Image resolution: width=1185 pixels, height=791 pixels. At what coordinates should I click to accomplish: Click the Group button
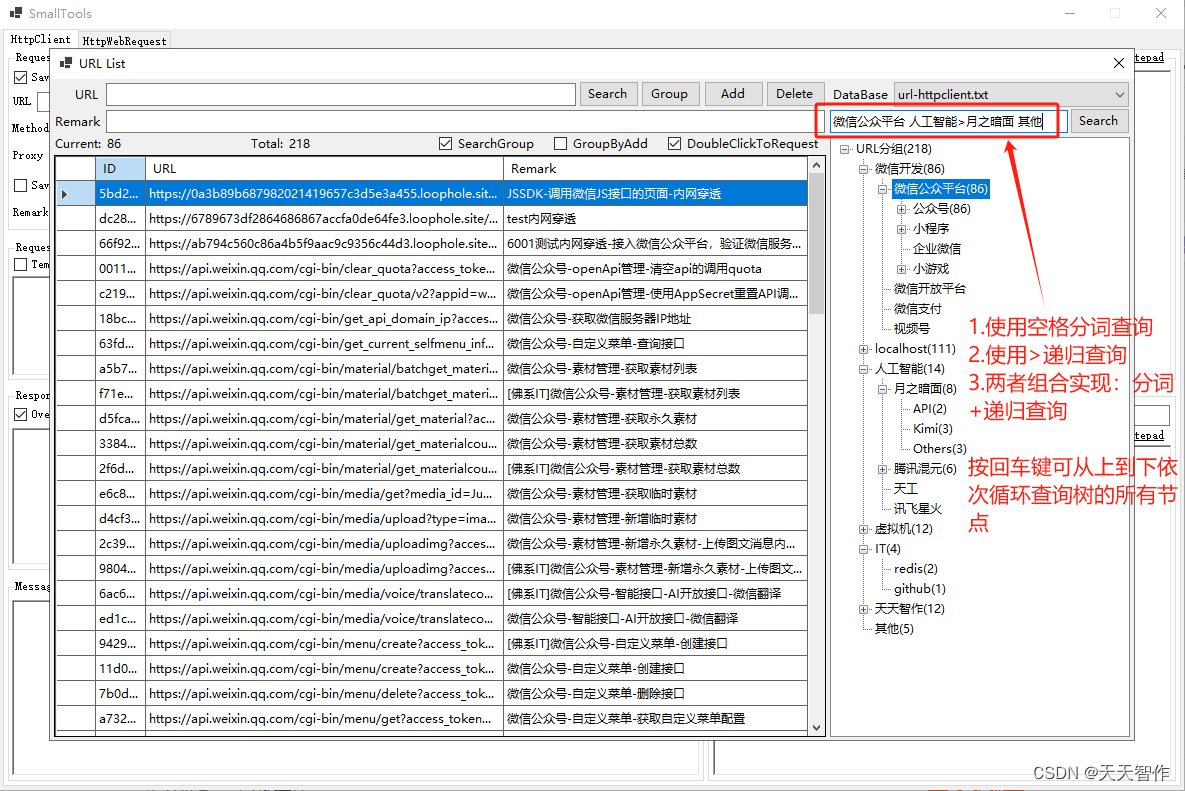point(670,93)
